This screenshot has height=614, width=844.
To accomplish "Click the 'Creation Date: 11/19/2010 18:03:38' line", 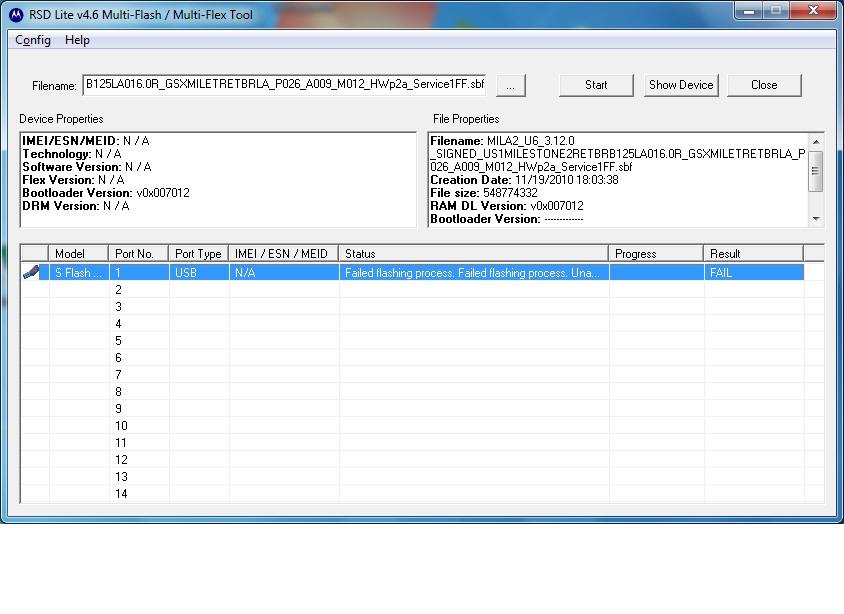I will pos(524,180).
